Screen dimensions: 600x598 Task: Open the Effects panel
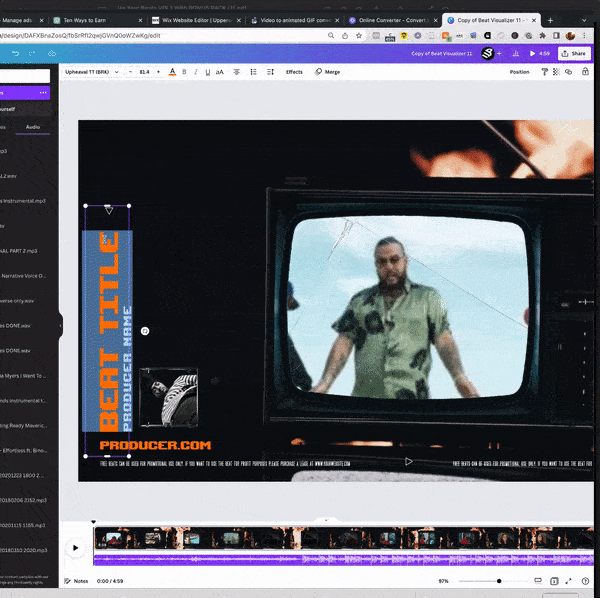294,72
